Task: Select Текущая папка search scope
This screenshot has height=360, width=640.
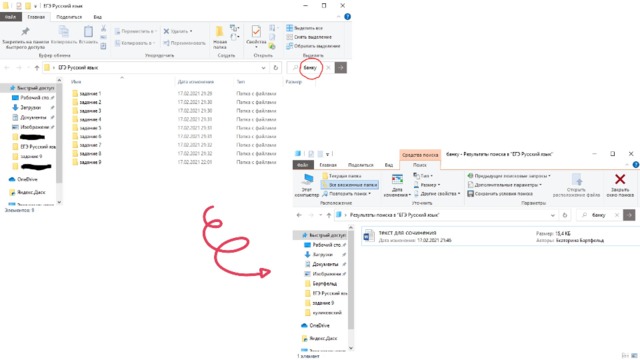Action: [x=342, y=176]
